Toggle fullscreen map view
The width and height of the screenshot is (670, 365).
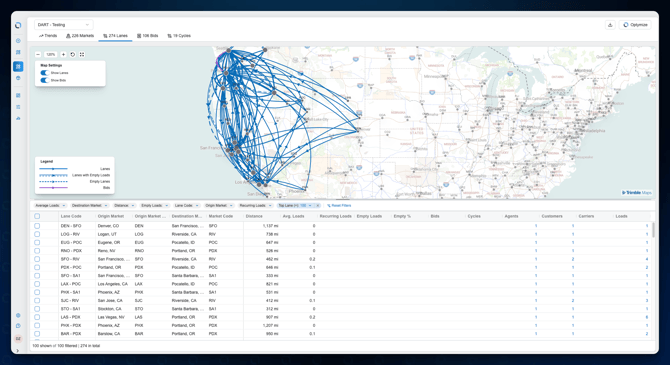[x=82, y=54]
